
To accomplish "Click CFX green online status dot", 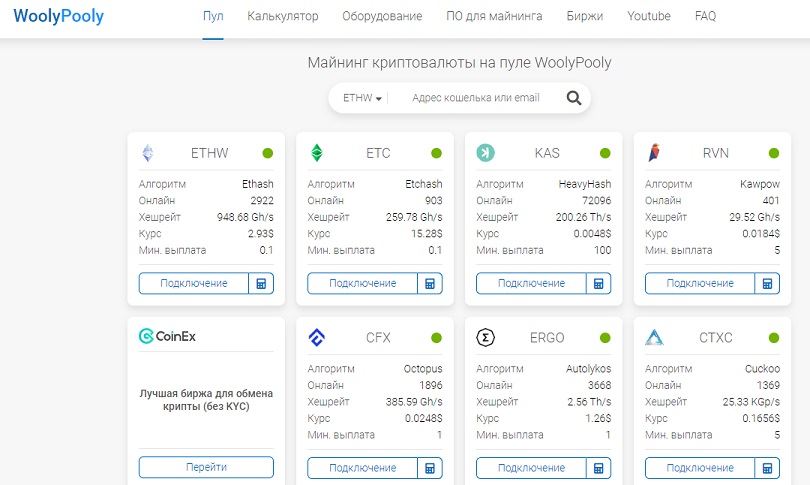I will coord(437,338).
